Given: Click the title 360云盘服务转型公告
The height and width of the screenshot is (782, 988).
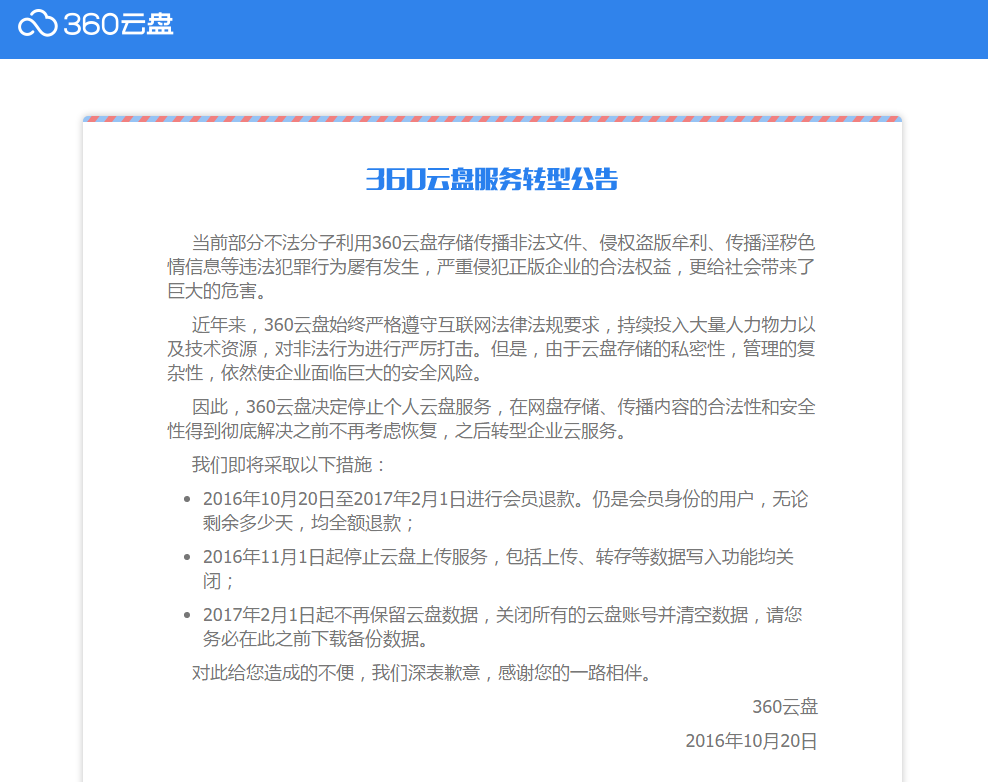Looking at the screenshot, I should pos(492,180).
